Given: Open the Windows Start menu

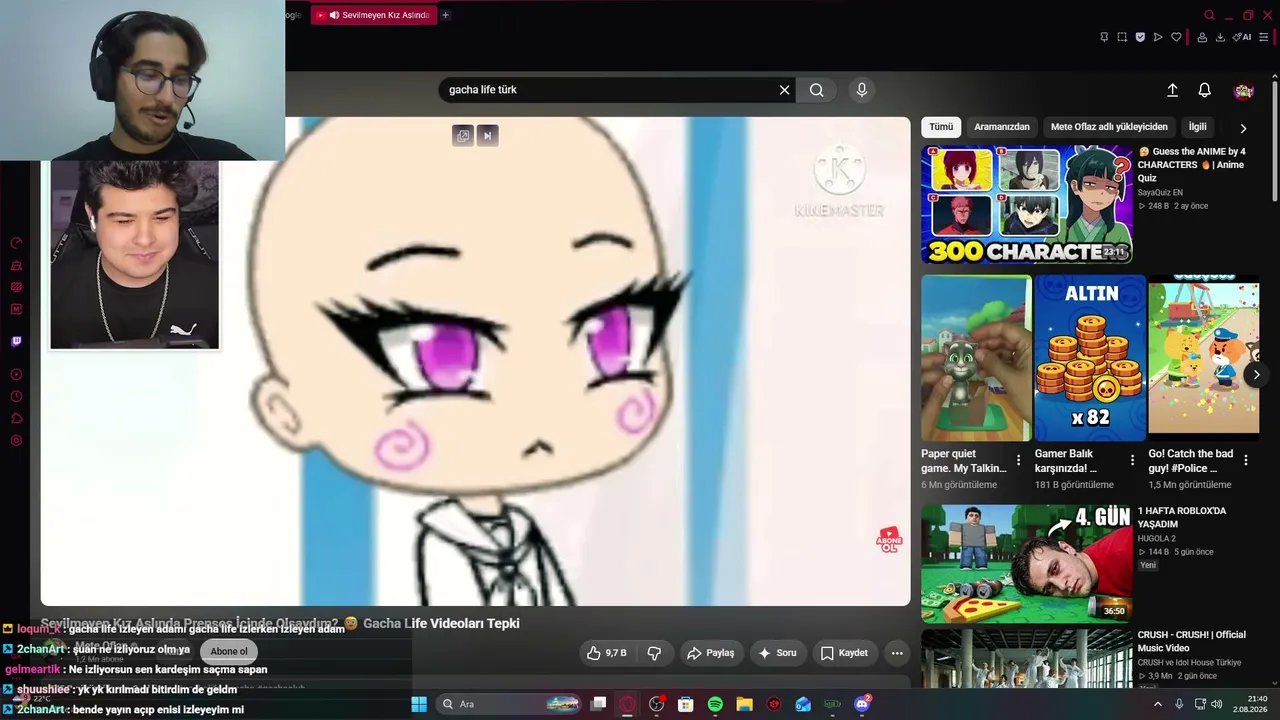Looking at the screenshot, I should (419, 704).
